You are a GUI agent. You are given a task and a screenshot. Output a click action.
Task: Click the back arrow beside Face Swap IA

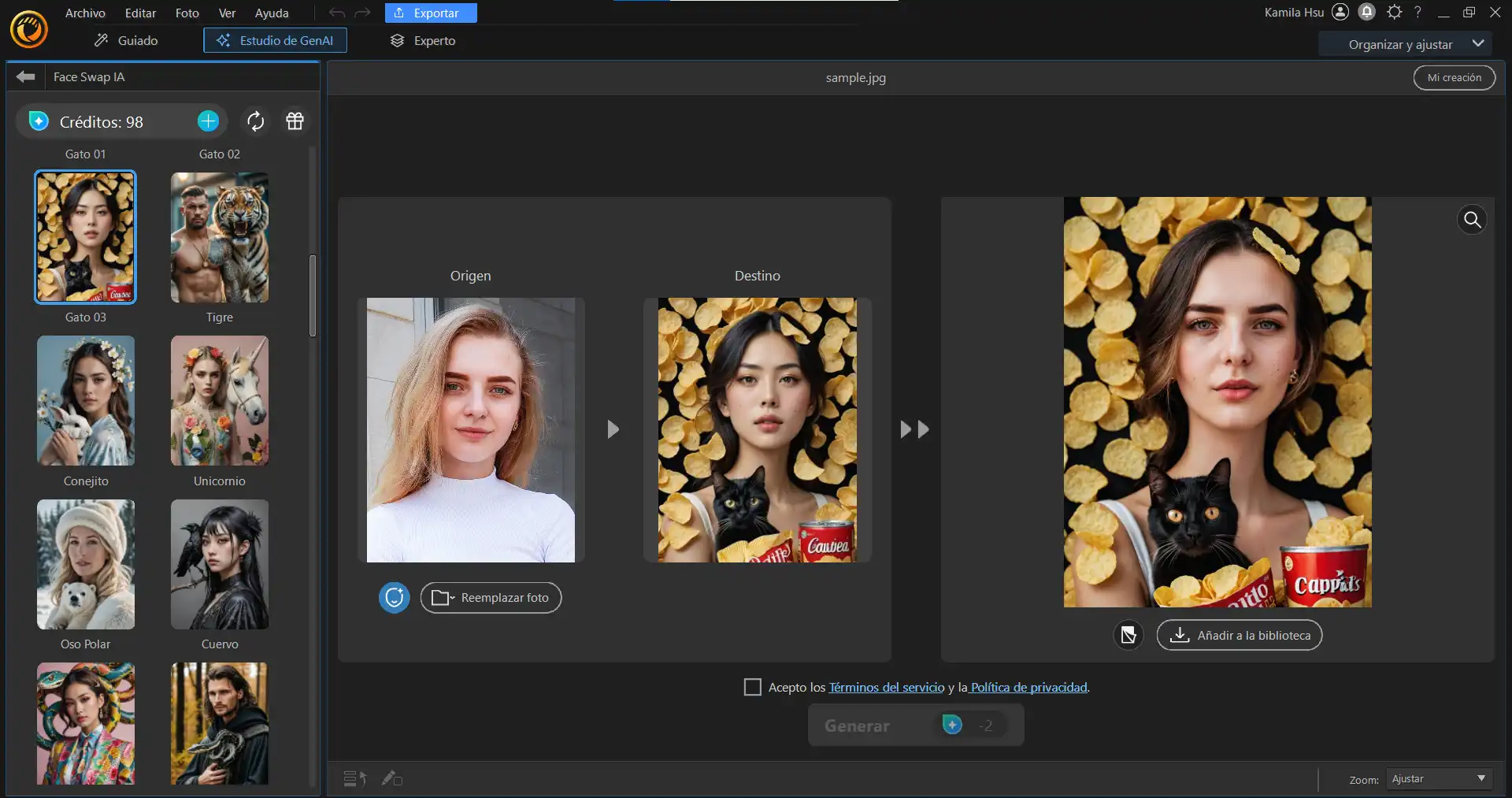click(26, 76)
